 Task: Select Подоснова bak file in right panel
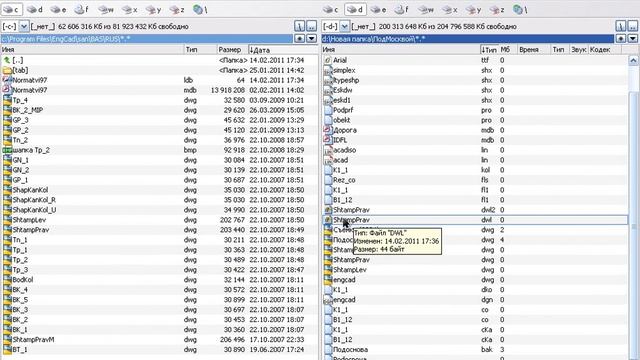475,350
